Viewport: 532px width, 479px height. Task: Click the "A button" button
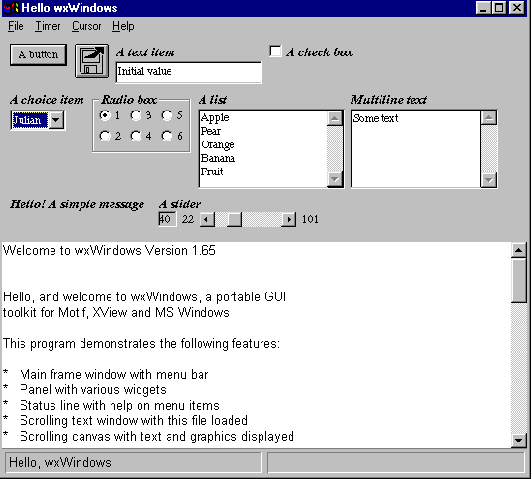[x=38, y=55]
